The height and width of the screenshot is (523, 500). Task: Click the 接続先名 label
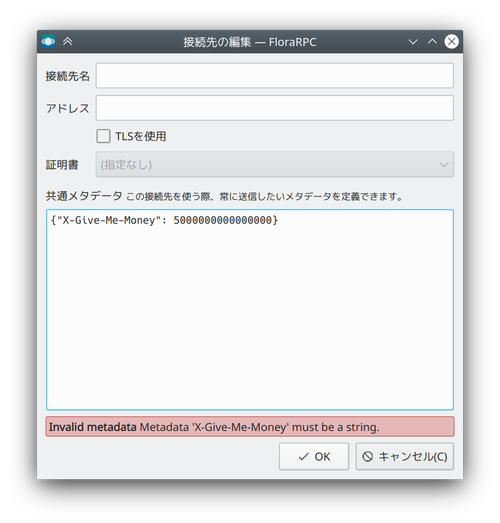pos(68,76)
